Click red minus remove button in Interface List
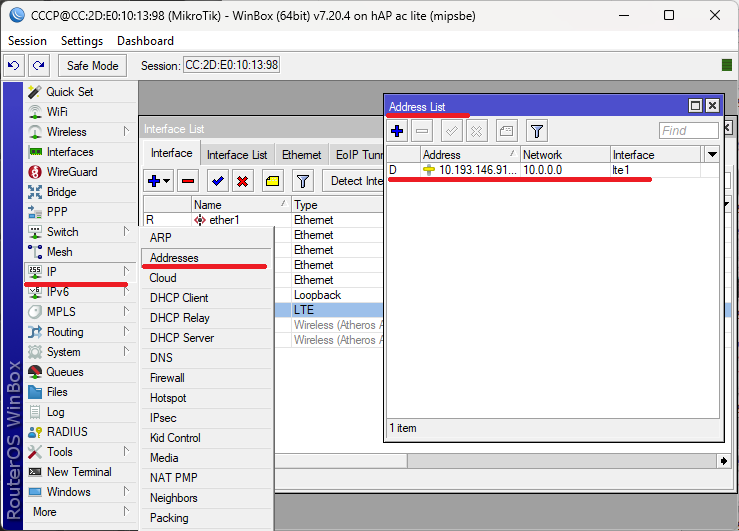The image size is (739, 531). coord(187,181)
